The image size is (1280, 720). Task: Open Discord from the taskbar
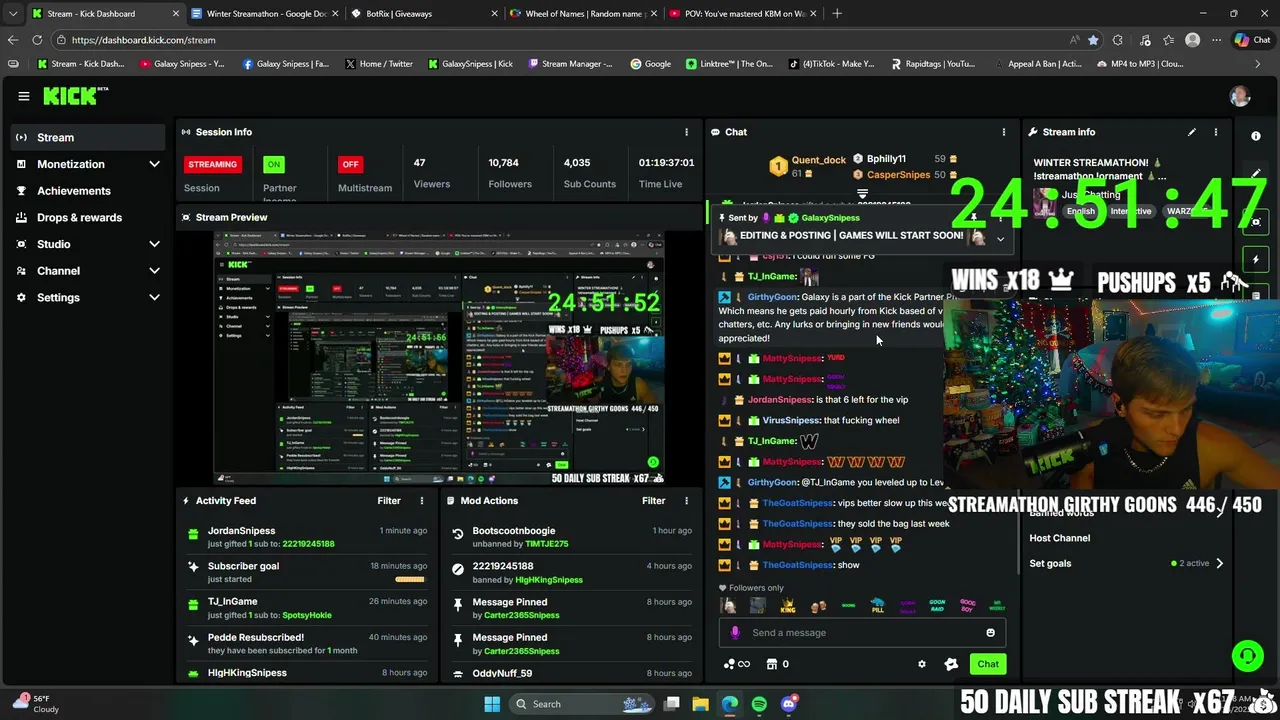(788, 704)
